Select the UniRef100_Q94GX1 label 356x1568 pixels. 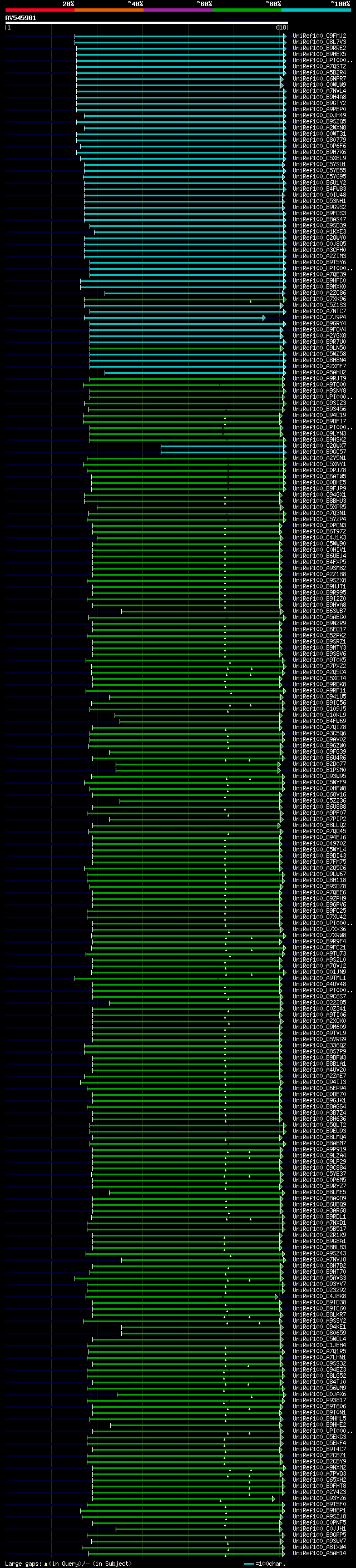319,496
